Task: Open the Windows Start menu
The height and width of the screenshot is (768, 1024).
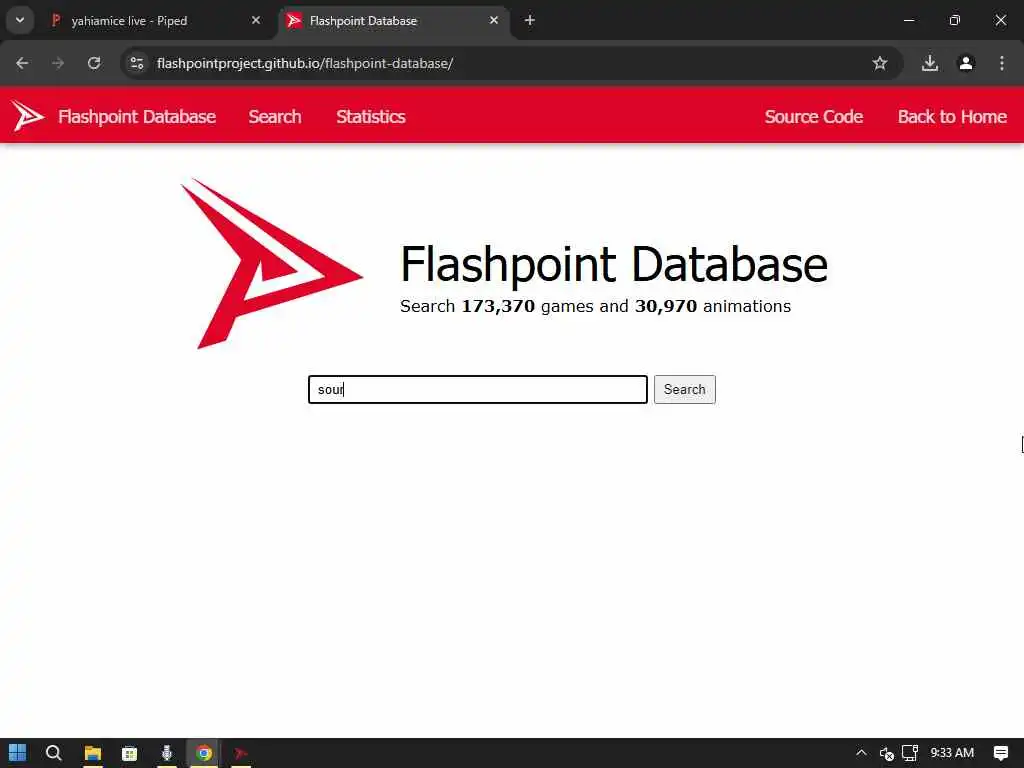Action: [x=18, y=753]
